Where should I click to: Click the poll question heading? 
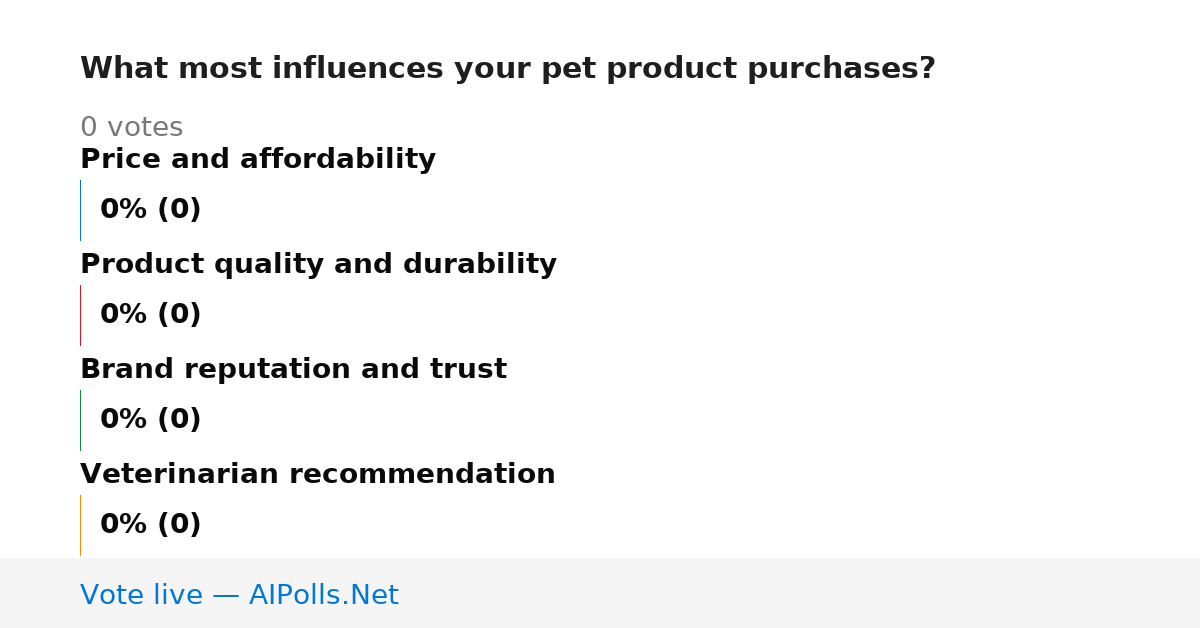pyautogui.click(x=508, y=69)
